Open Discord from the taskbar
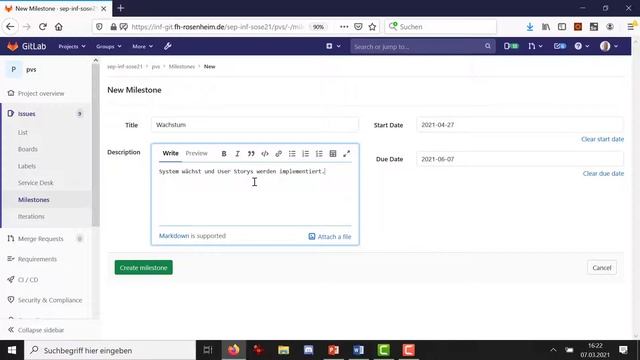This screenshot has height=360, width=640. (x=309, y=350)
